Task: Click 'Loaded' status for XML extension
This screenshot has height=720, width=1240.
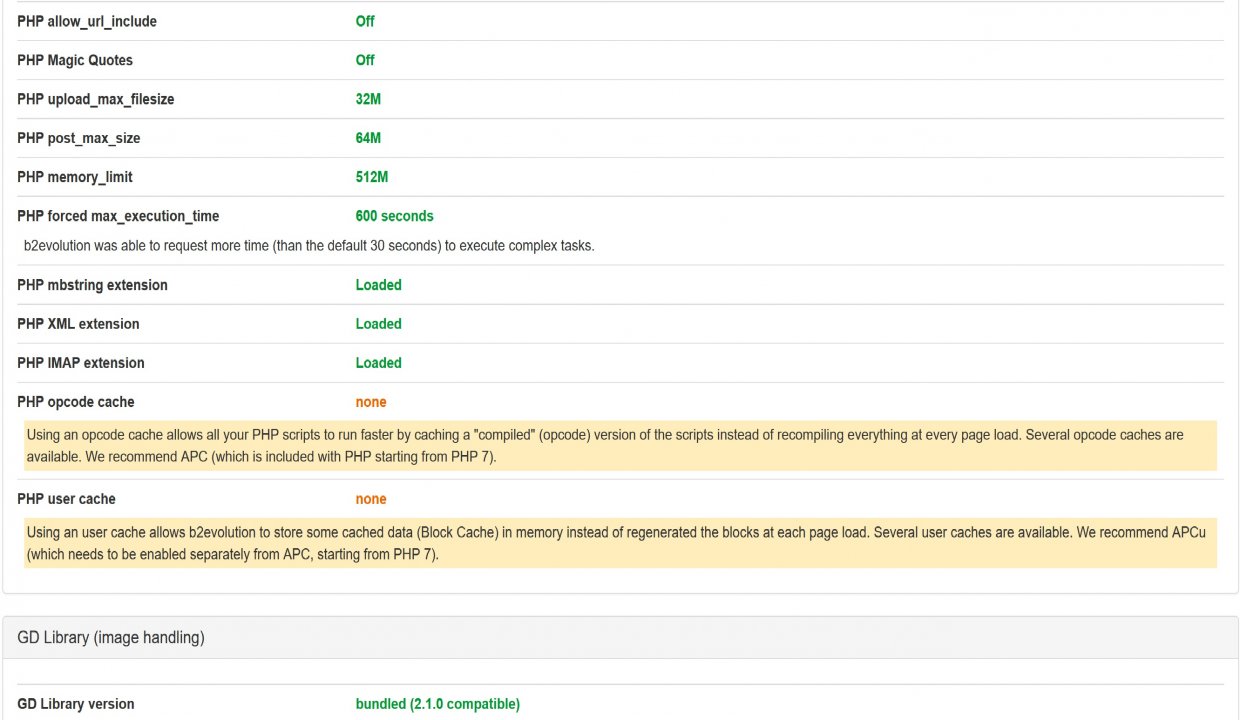Action: [x=379, y=324]
